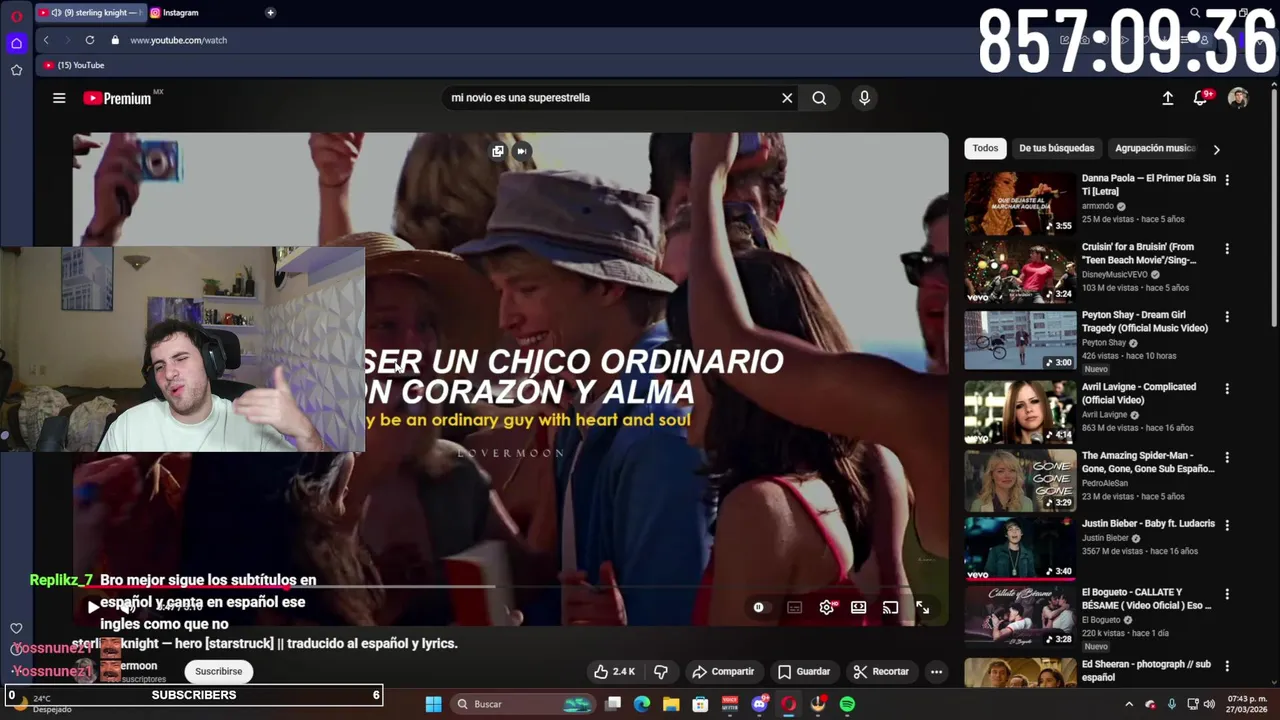The image size is (1280, 720).
Task: Open options for Justin Bieber Baby video
Action: click(x=1227, y=526)
